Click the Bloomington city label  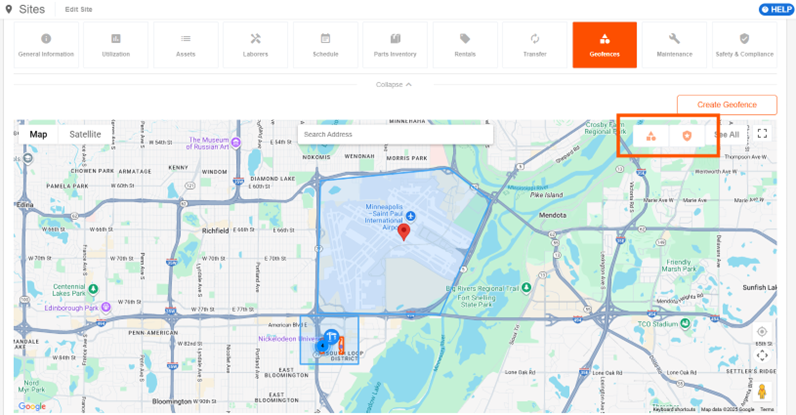(x=172, y=401)
